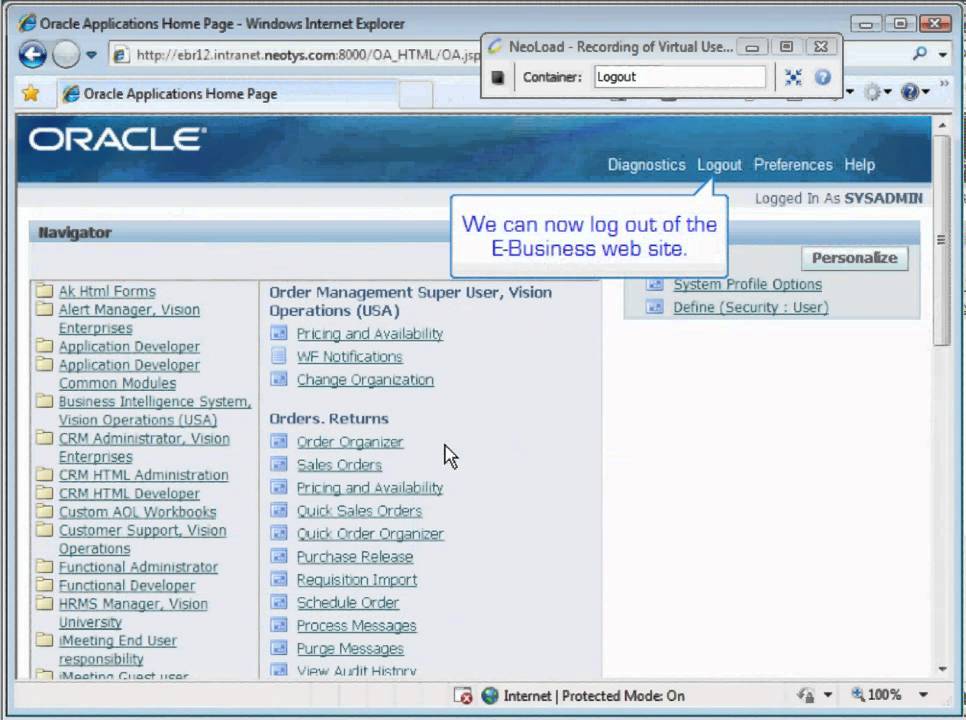The height and width of the screenshot is (720, 966).
Task: Click the address bar URL field
Action: click(x=296, y=55)
